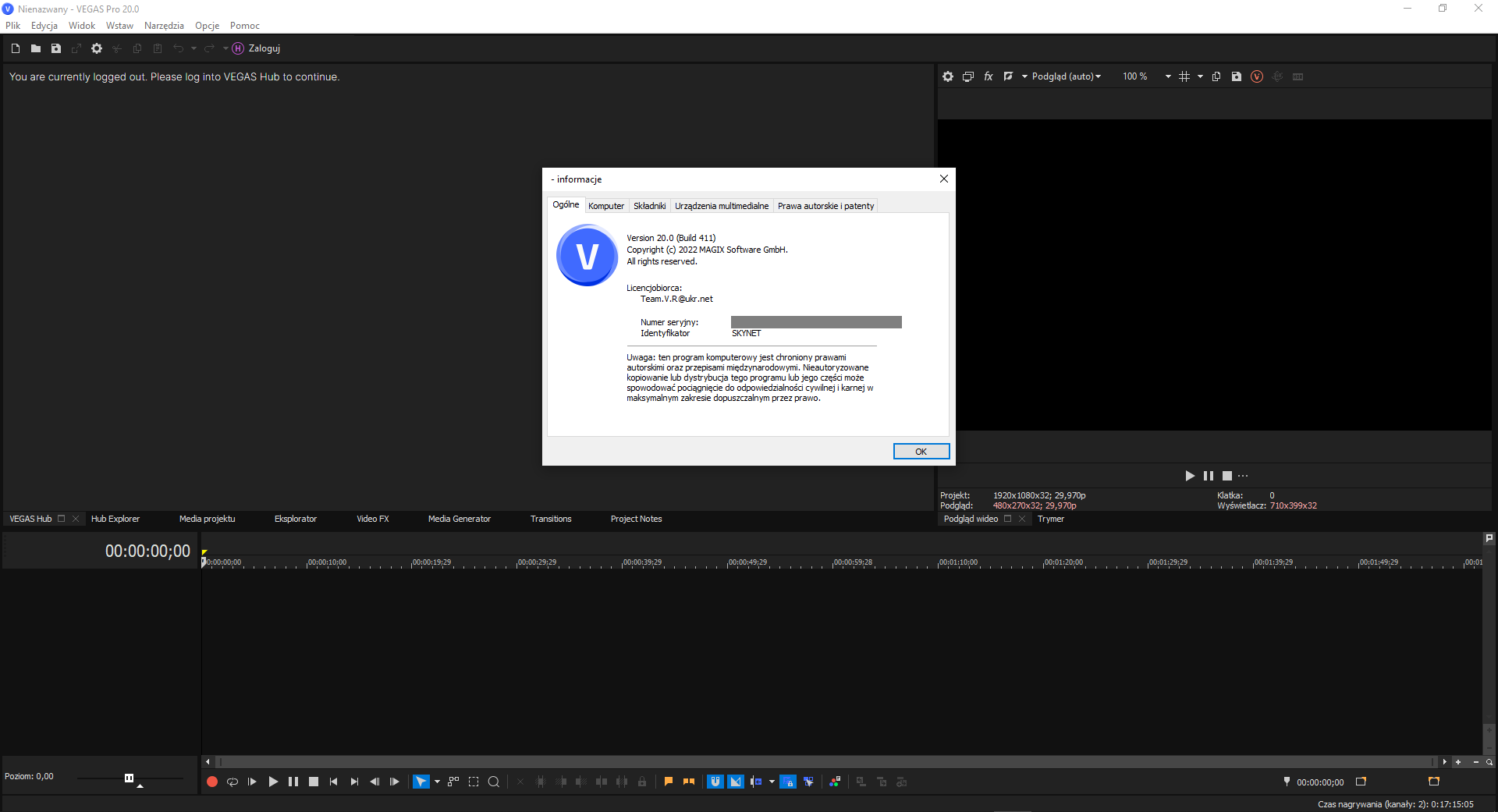
Task: Click the stop button in timeline transport bar
Action: [314, 782]
